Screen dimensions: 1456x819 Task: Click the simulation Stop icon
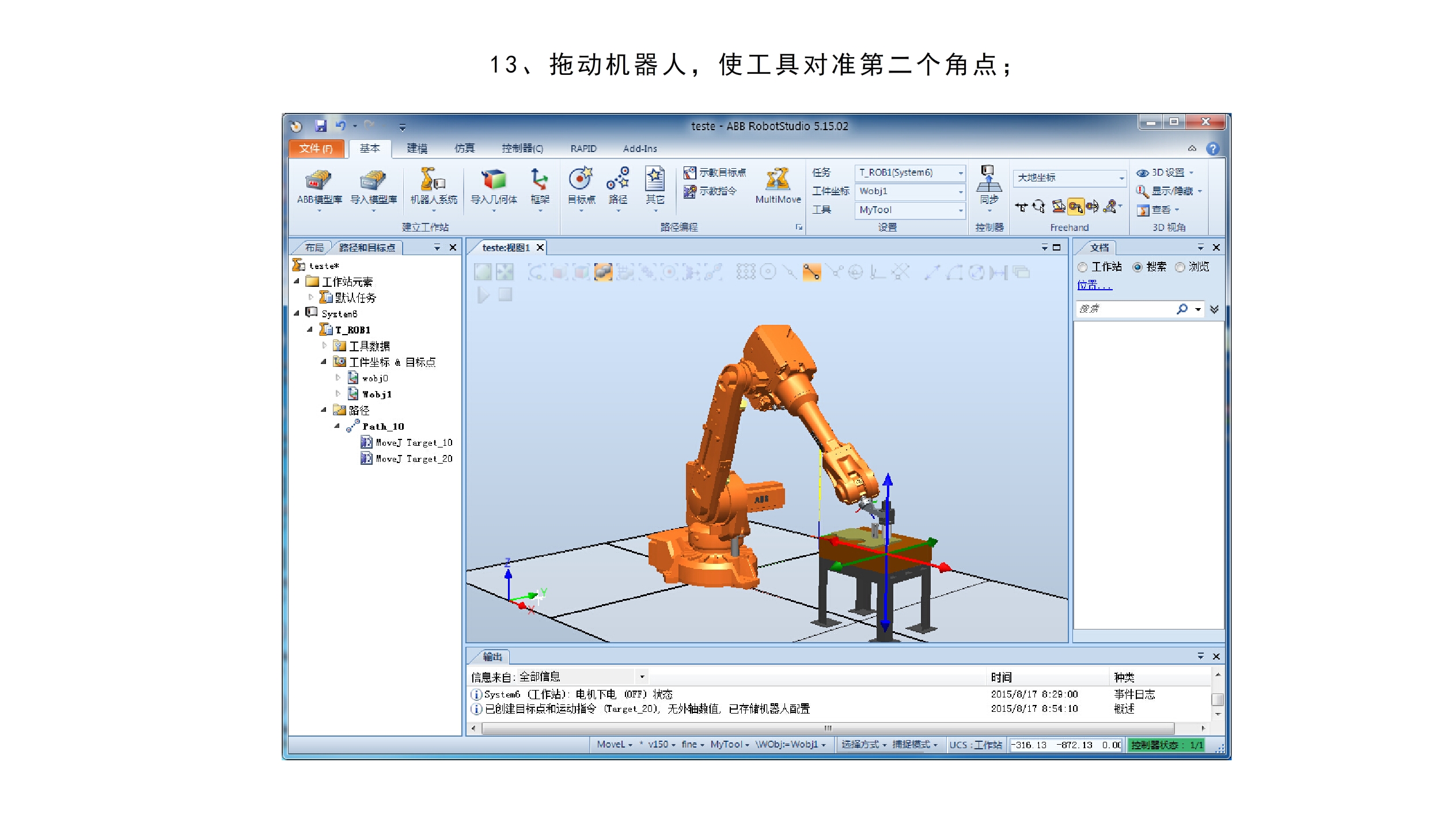coord(505,295)
